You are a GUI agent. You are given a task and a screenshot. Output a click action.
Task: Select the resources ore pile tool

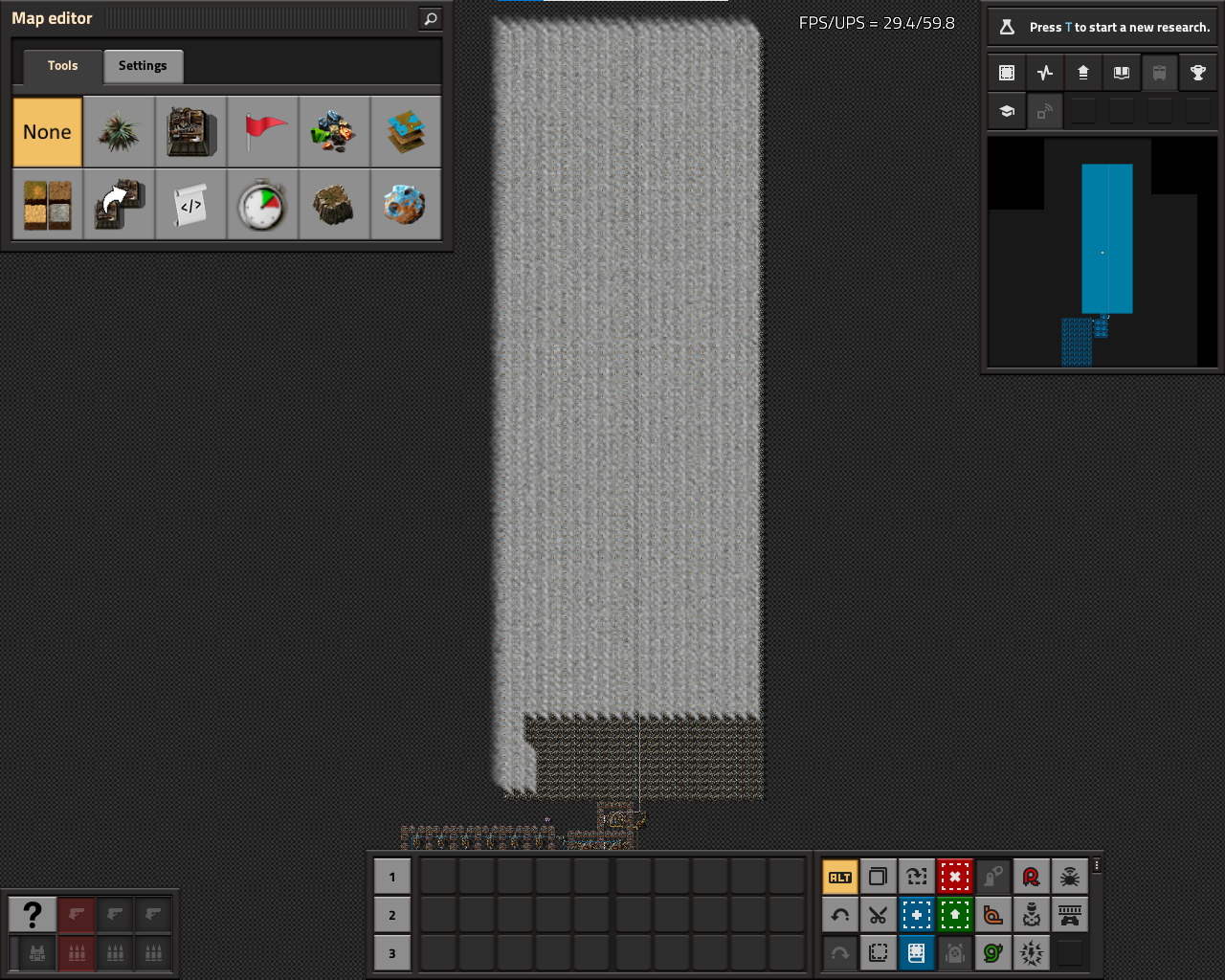pos(334,132)
